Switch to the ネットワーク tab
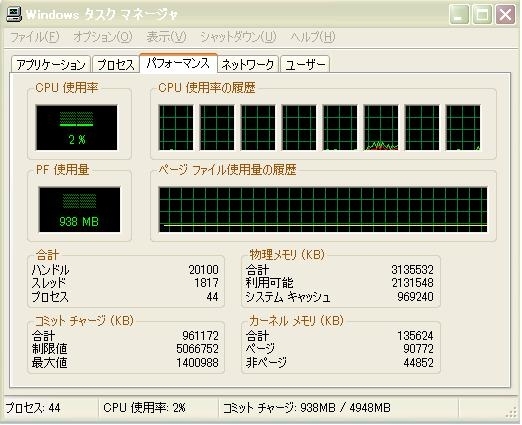Screen dimensions: 522x425 tap(248, 64)
